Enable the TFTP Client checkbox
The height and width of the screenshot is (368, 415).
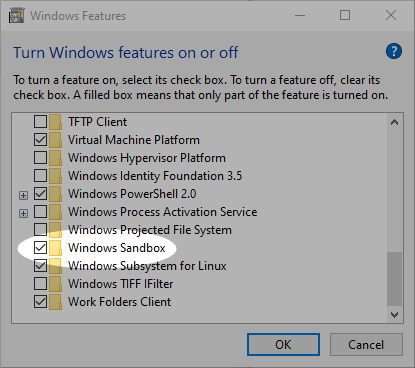[x=40, y=122]
